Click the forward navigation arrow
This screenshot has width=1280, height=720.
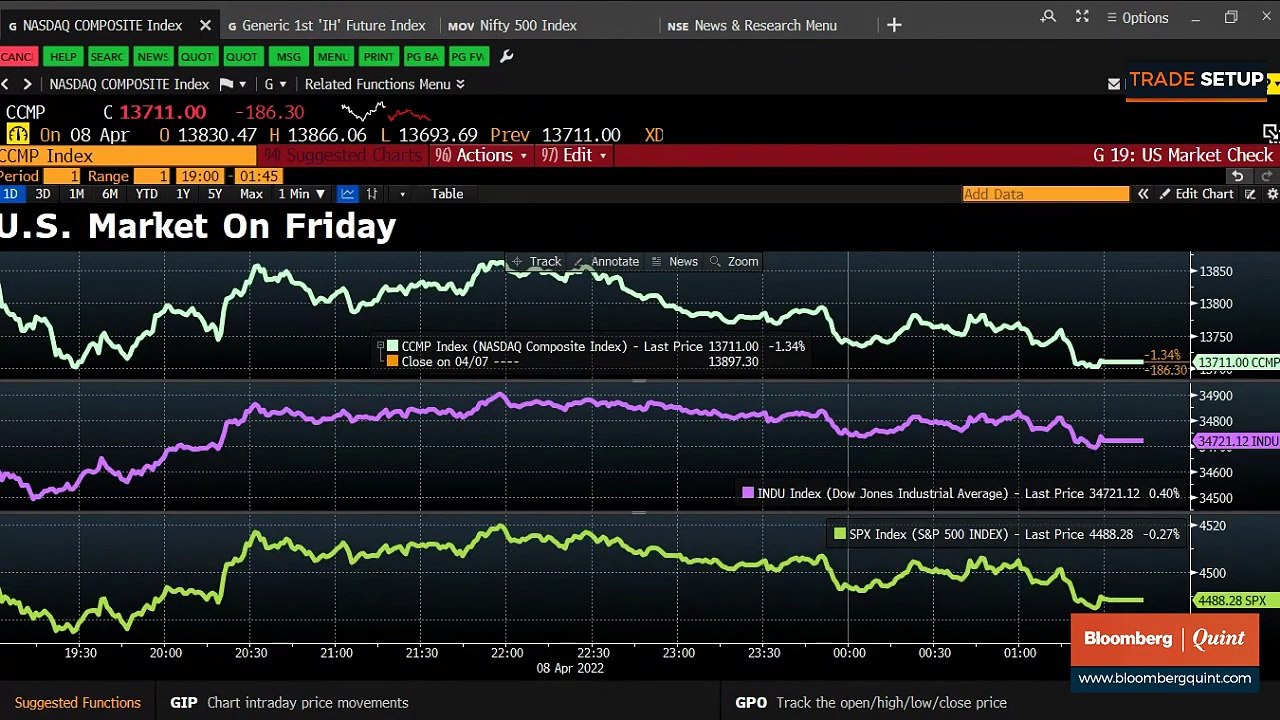27,84
